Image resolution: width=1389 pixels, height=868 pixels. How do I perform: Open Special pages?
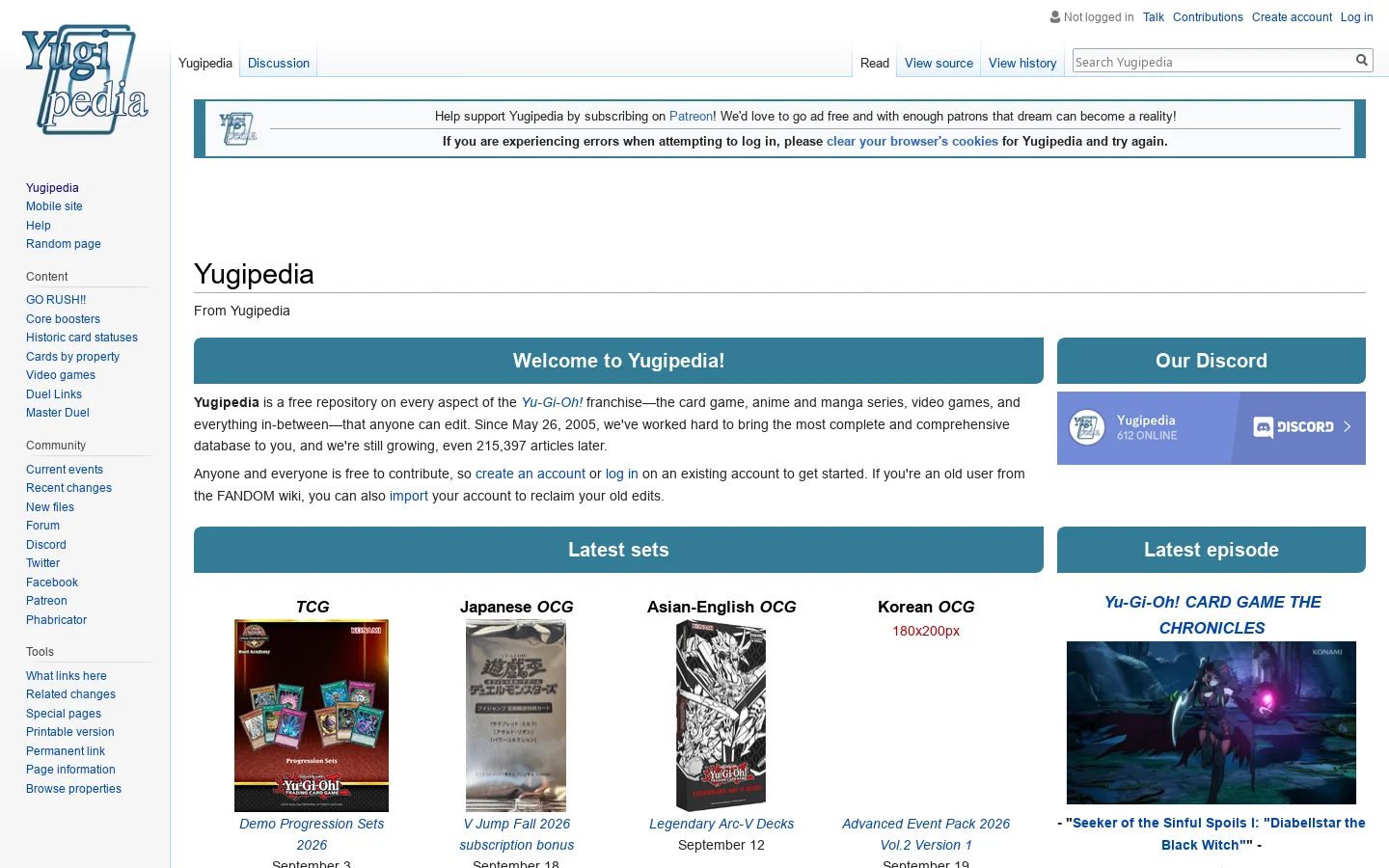click(64, 714)
